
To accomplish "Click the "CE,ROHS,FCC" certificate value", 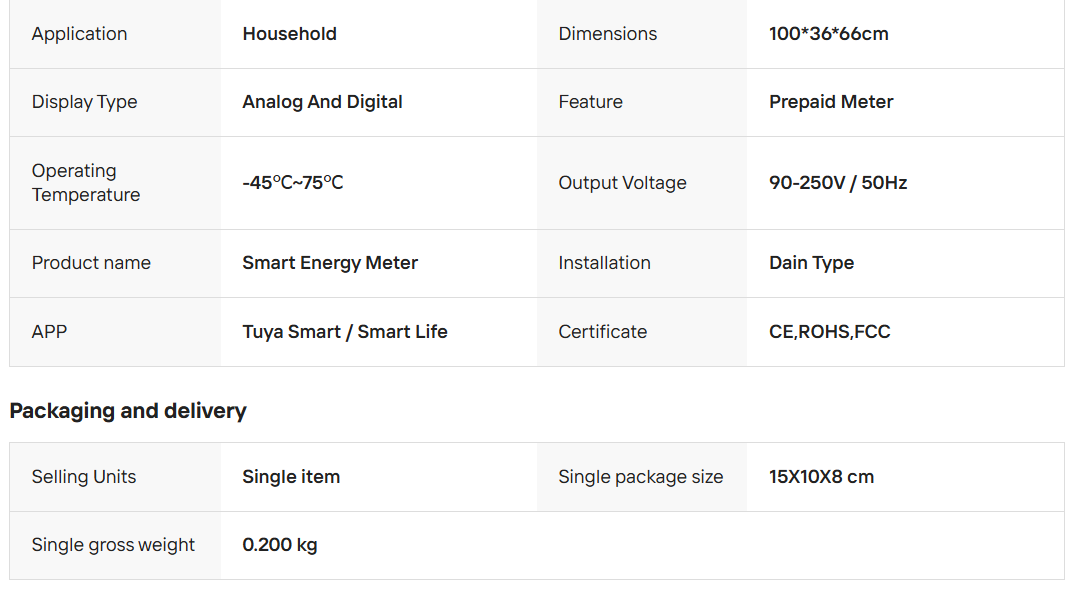I will tap(829, 332).
